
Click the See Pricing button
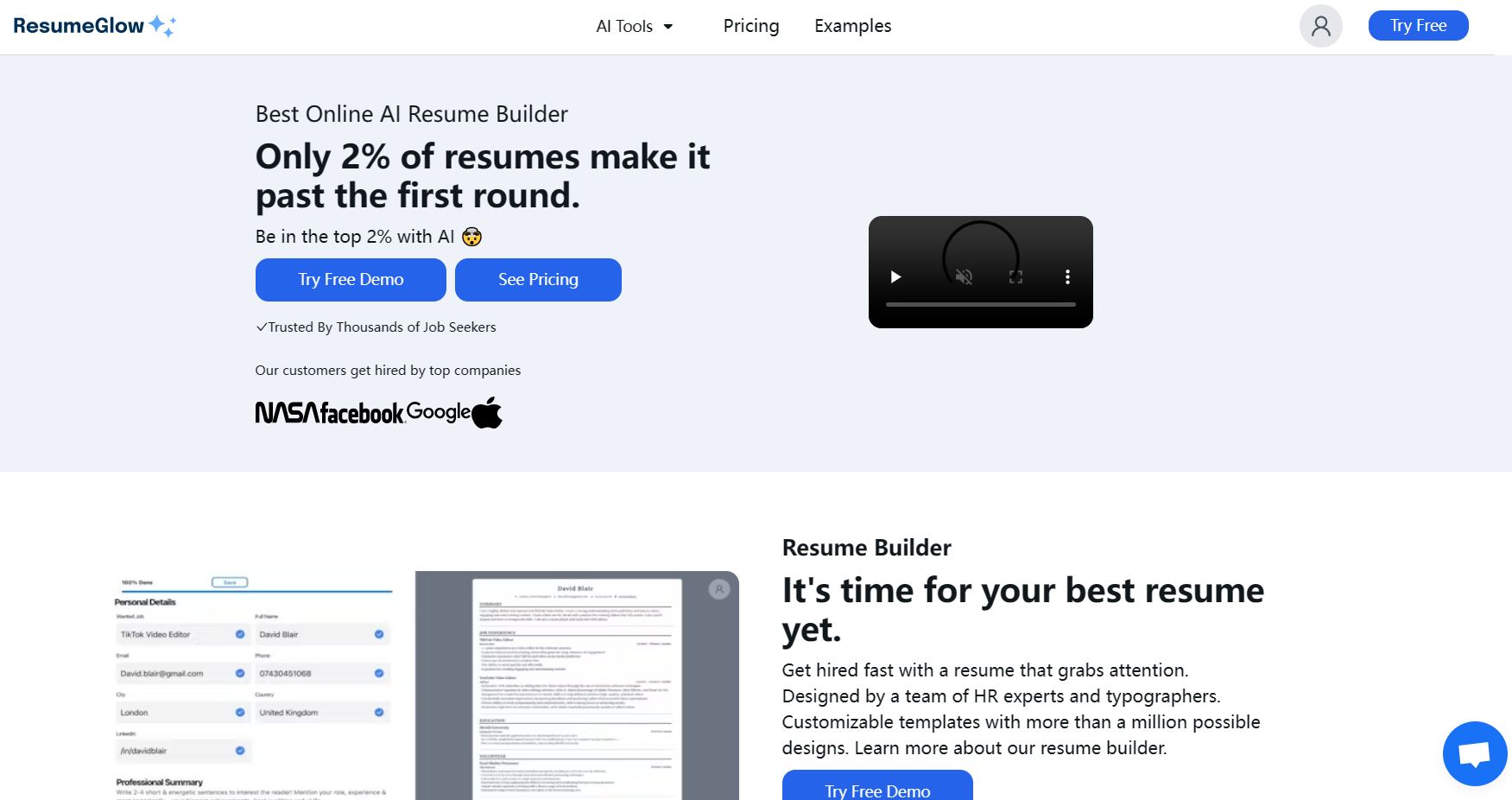point(538,280)
